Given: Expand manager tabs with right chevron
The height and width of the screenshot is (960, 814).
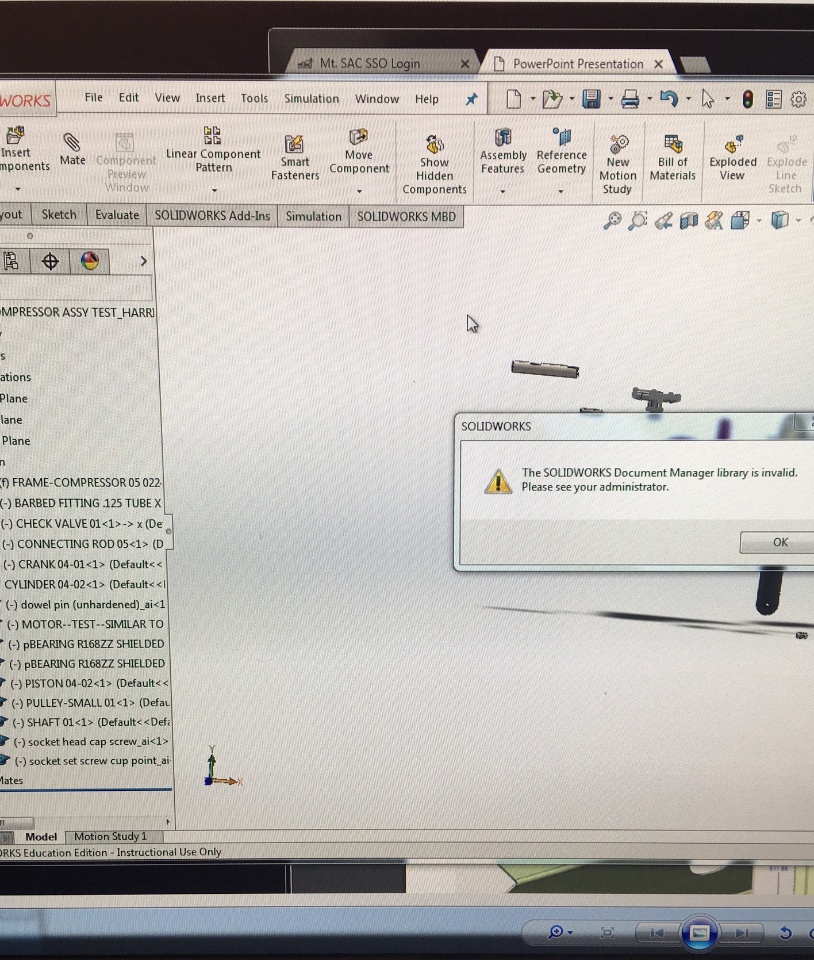Looking at the screenshot, I should tap(144, 261).
